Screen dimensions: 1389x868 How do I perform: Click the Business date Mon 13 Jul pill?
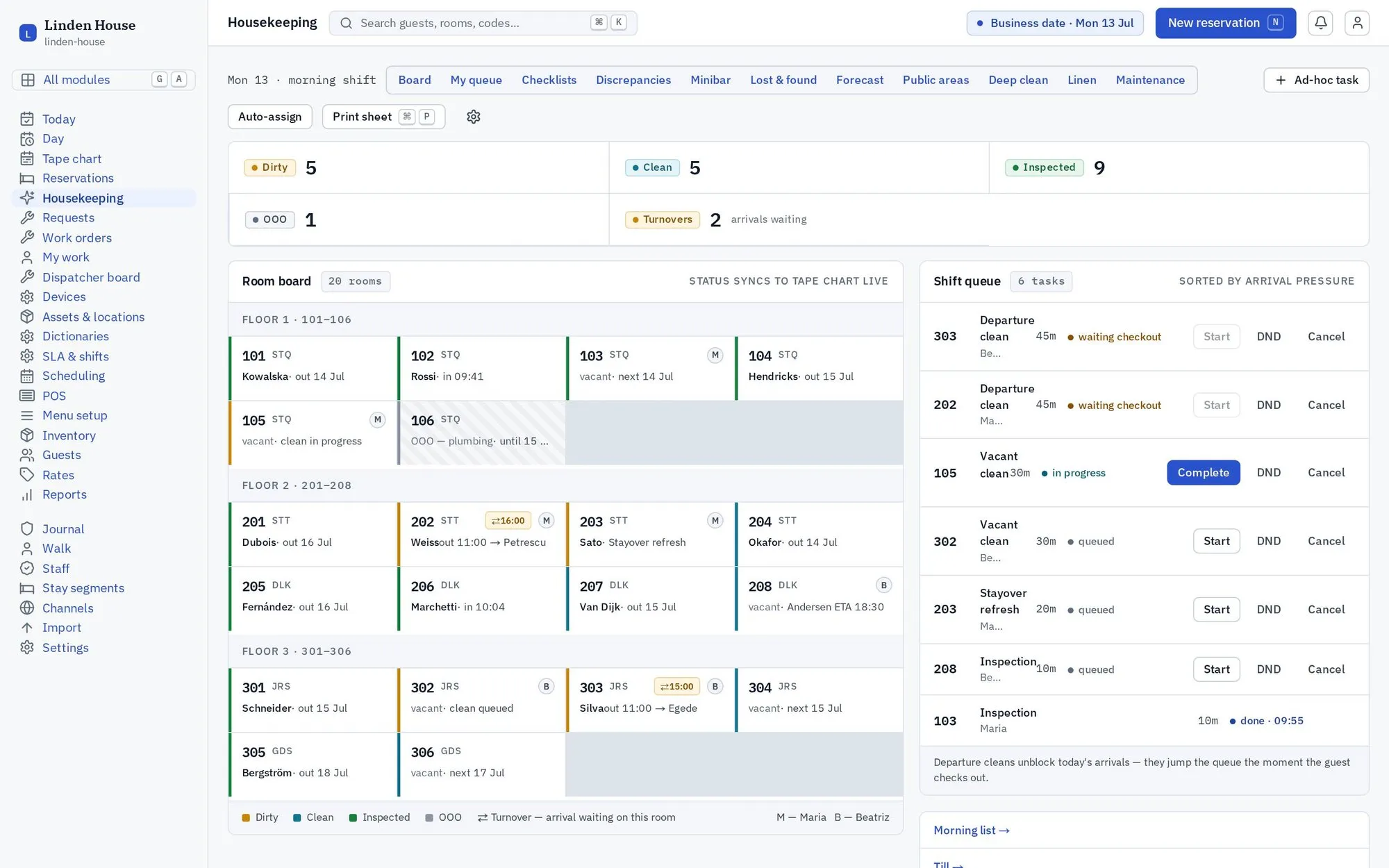tap(1055, 23)
